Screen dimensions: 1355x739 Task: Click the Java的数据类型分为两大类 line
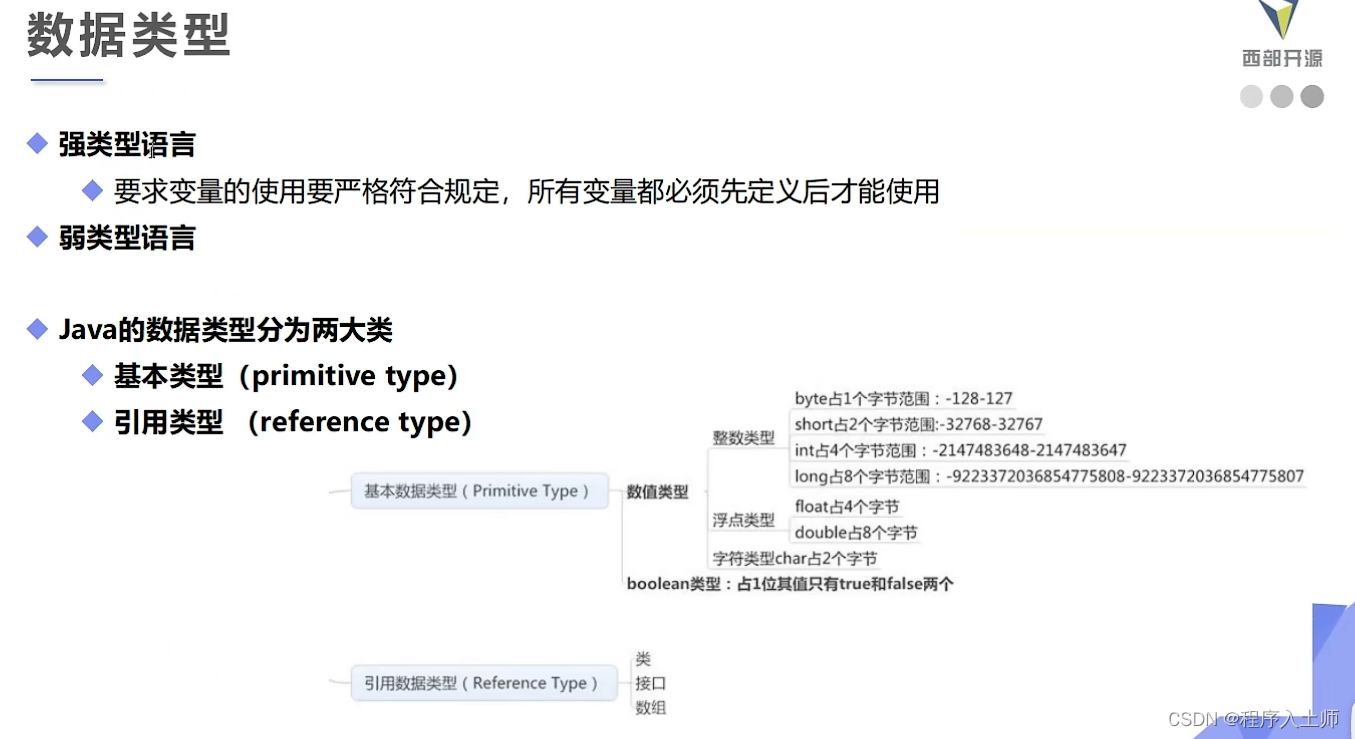(226, 330)
